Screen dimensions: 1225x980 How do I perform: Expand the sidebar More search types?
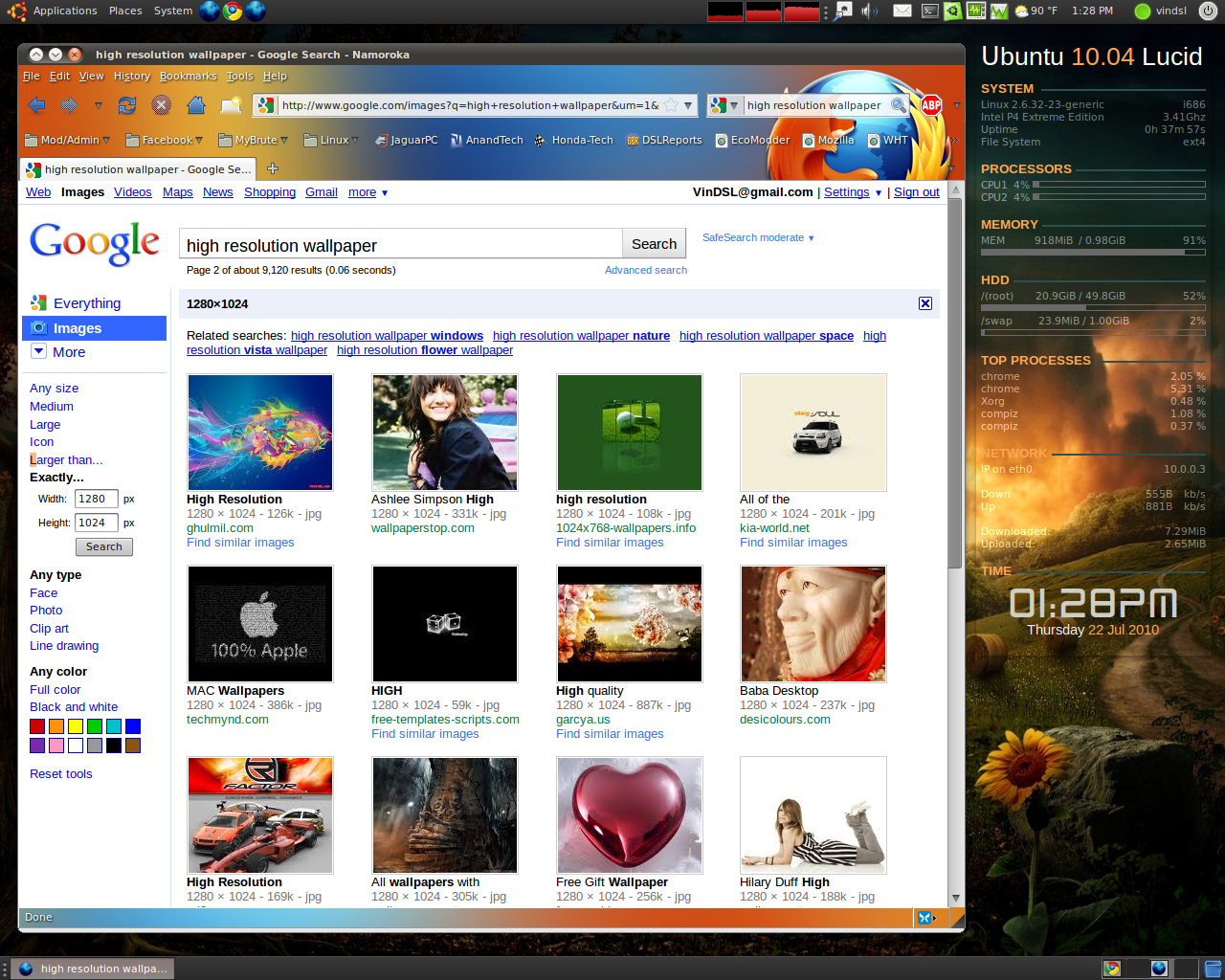tap(58, 352)
